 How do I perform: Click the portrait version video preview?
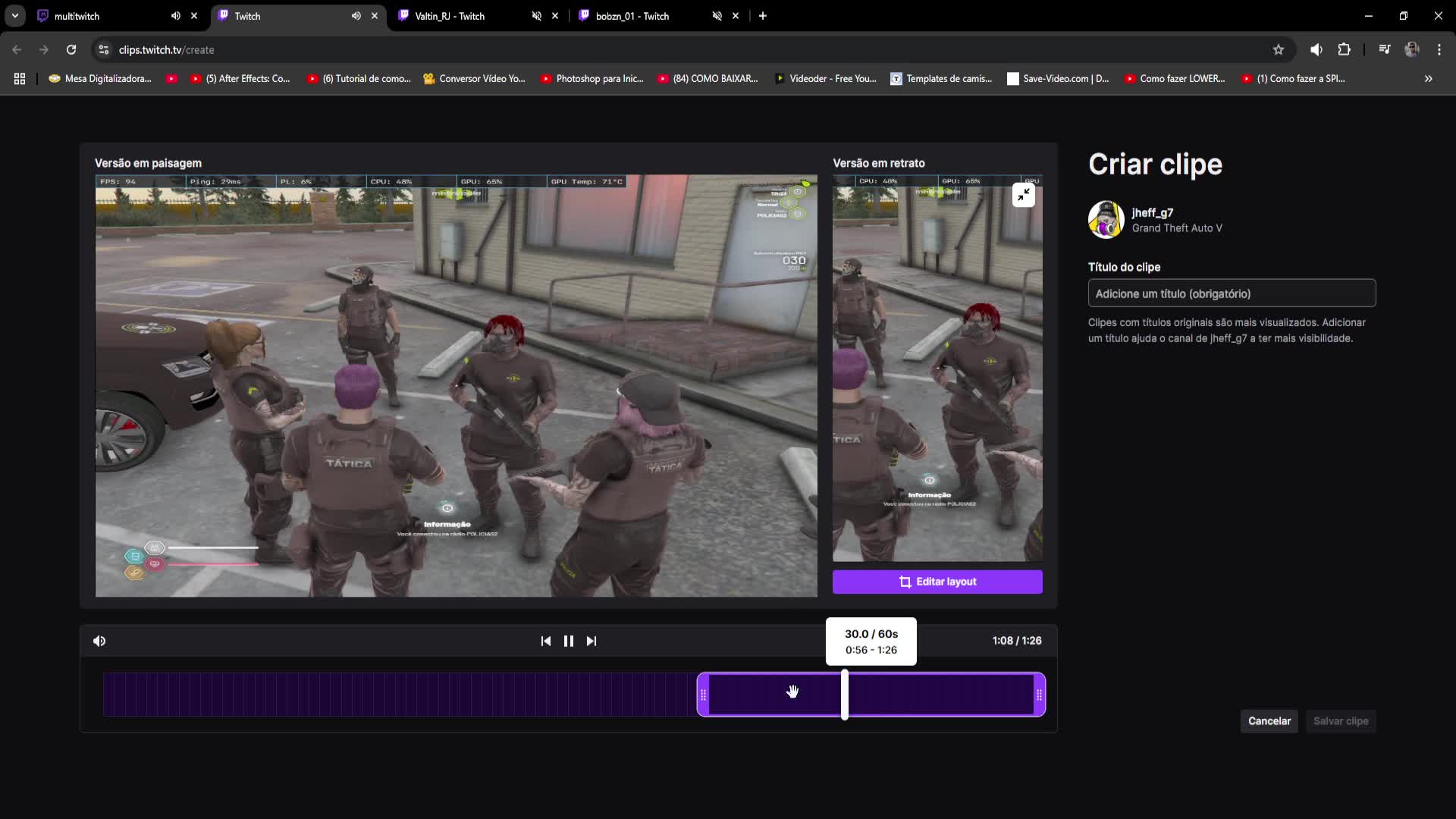(x=937, y=369)
